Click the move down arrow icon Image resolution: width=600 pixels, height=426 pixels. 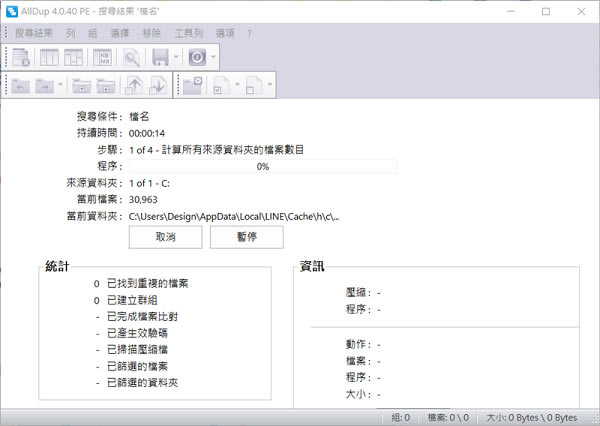[157, 87]
